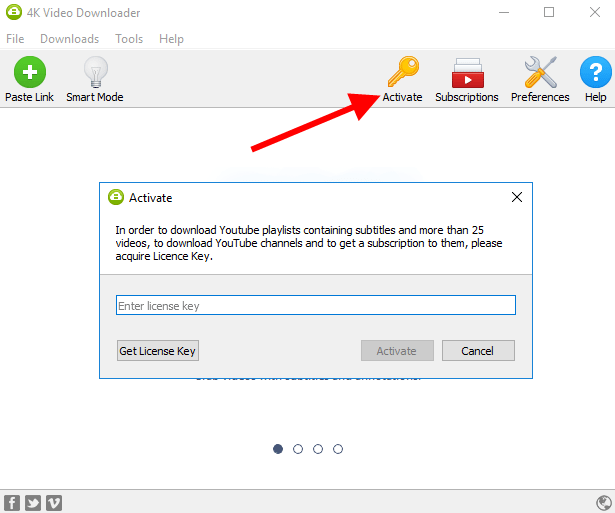Open the Vimeo icon in status bar
Image resolution: width=615 pixels, height=513 pixels.
pos(54,503)
